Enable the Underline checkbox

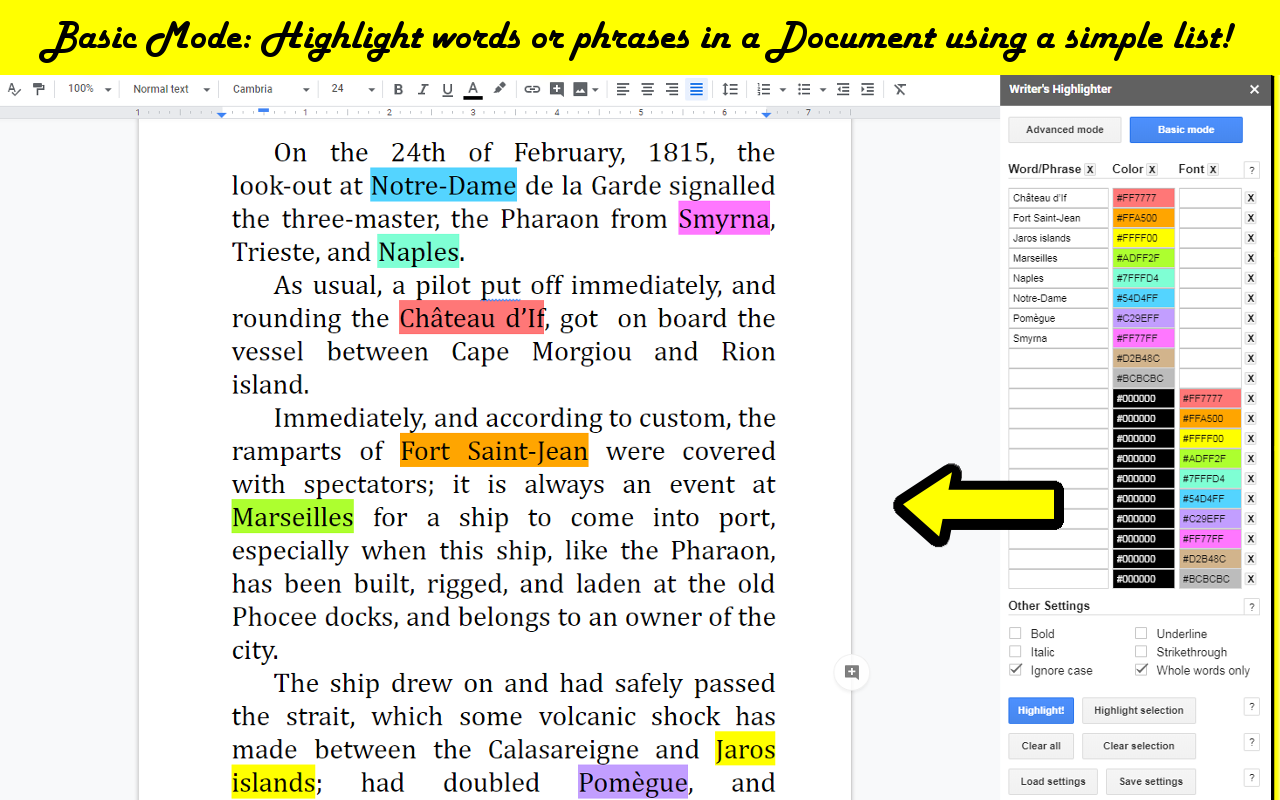(1141, 633)
